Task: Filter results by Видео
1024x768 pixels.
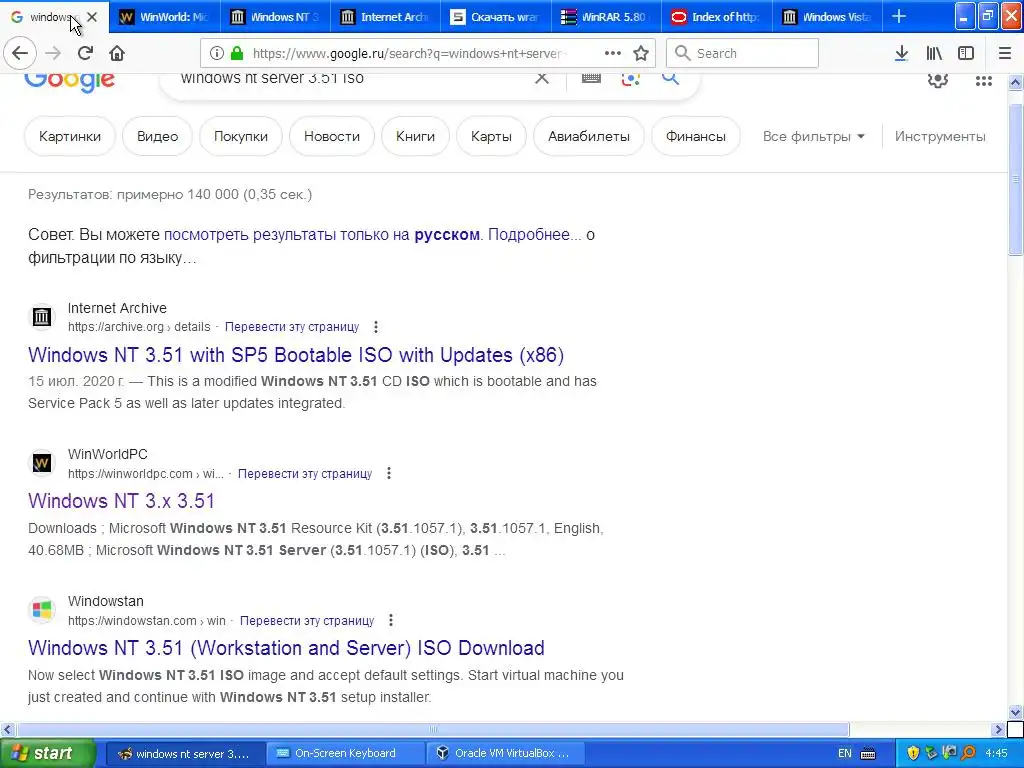Action: pos(157,136)
